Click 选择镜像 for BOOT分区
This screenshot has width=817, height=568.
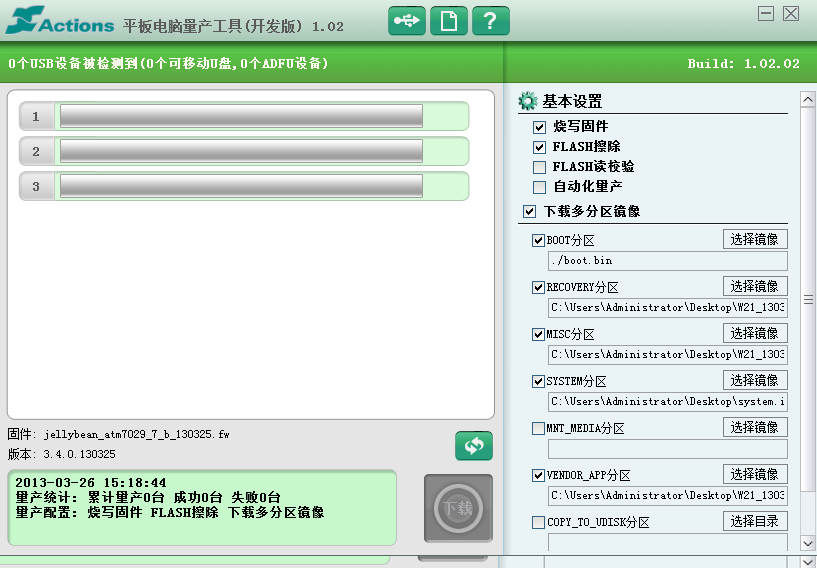[755, 239]
